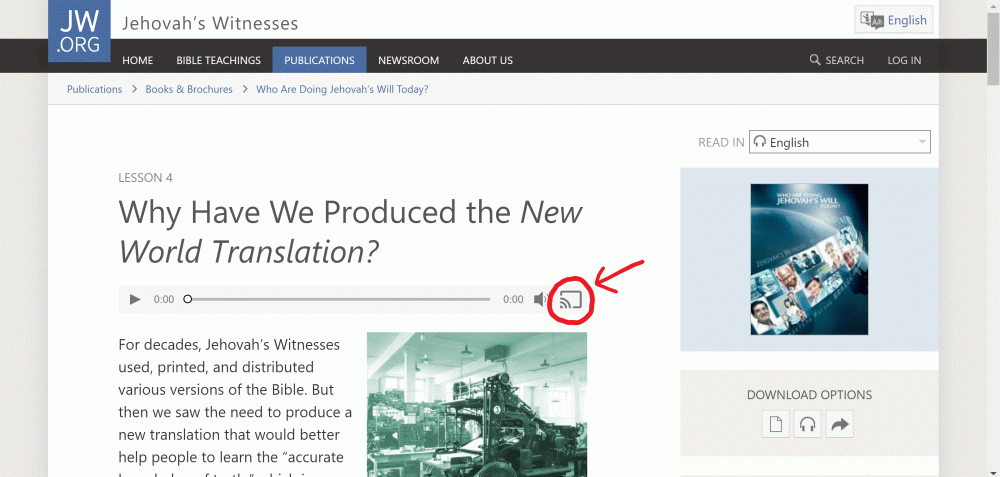
Task: Click the JW.ORG logo
Action: pyautogui.click(x=78, y=31)
